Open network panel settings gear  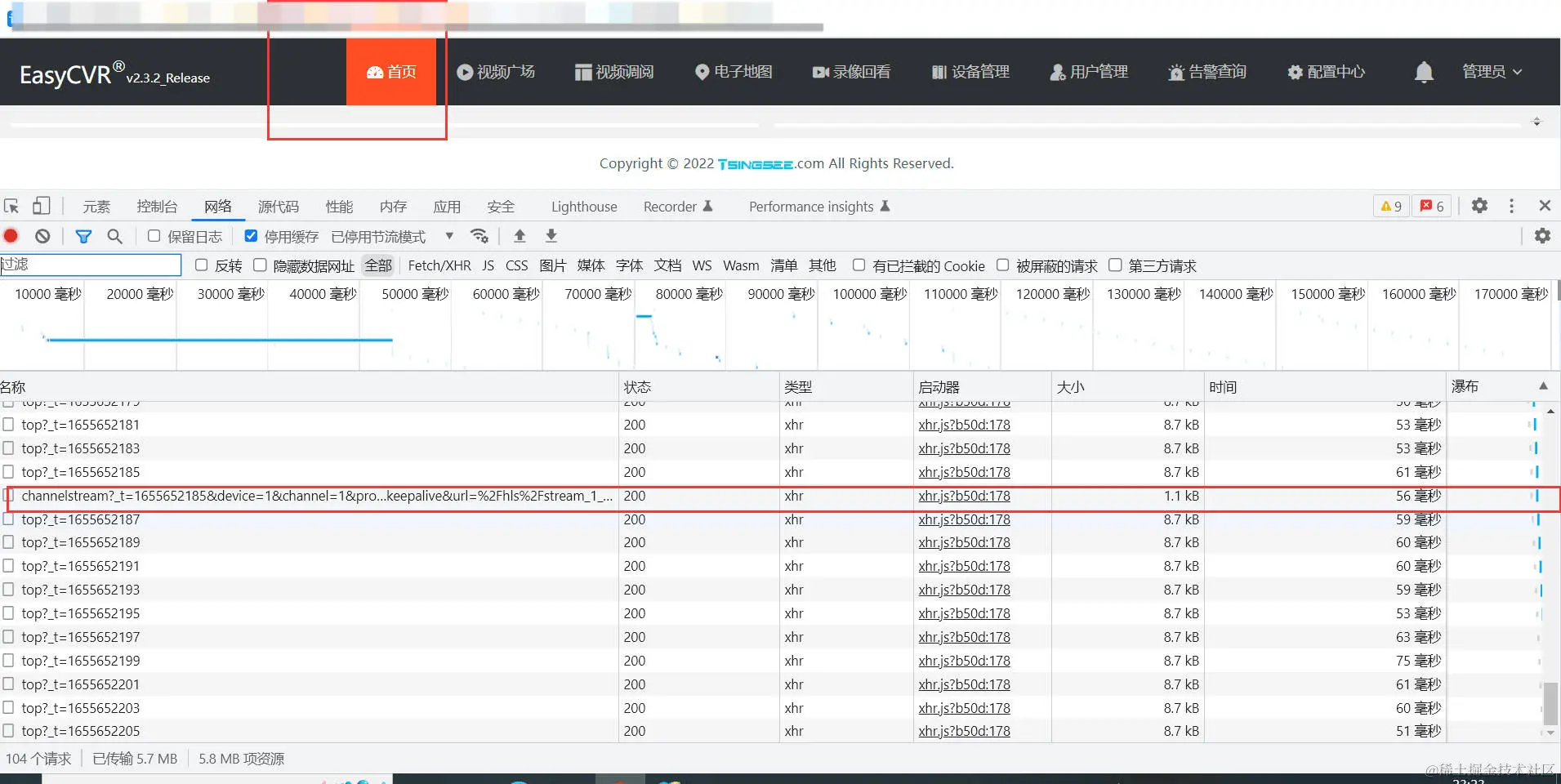tap(1542, 236)
